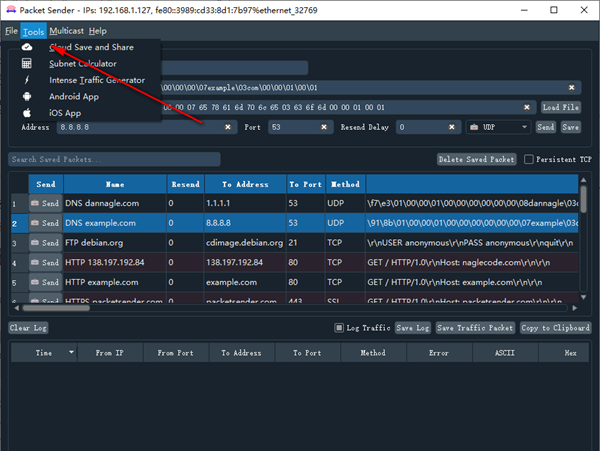
Task: Clear the Port field value 53
Action: pos(324,127)
